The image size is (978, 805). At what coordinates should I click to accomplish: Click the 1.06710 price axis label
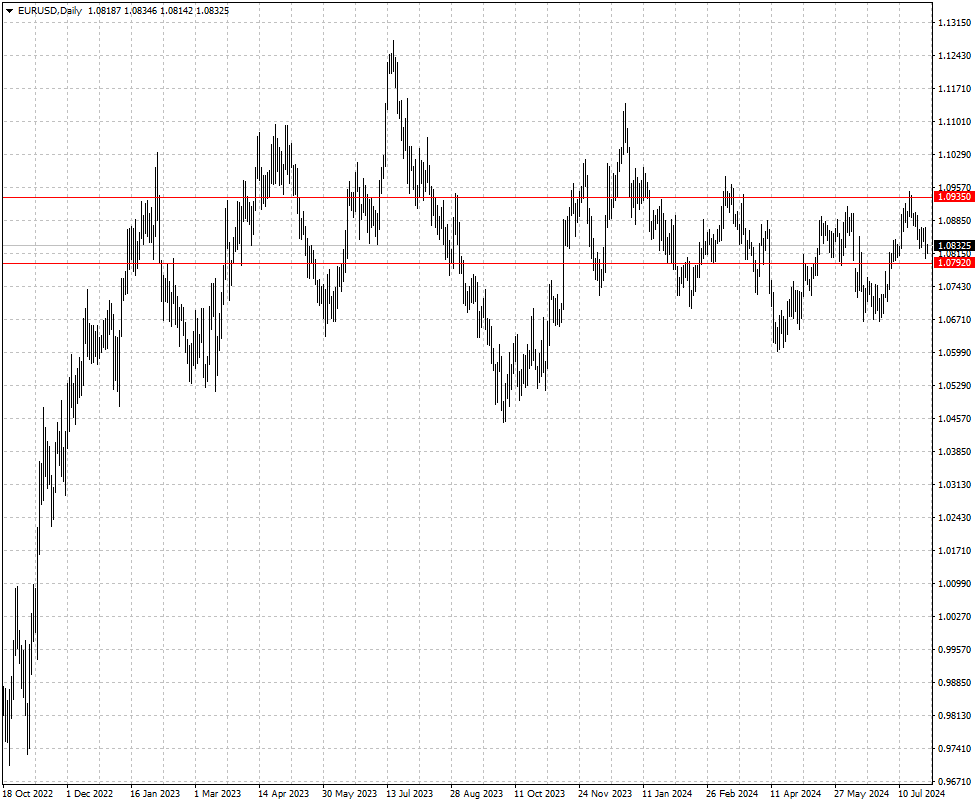pos(954,320)
